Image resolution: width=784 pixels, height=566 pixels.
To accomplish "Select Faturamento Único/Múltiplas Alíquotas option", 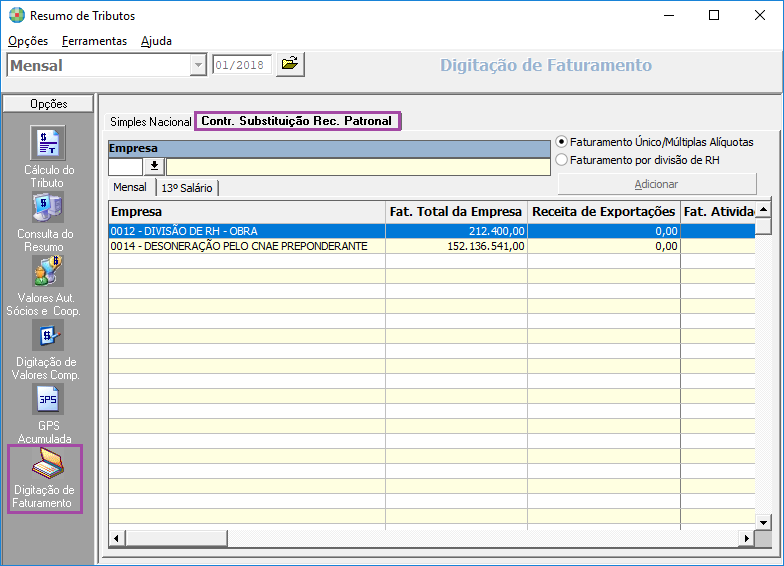I will pos(562,142).
